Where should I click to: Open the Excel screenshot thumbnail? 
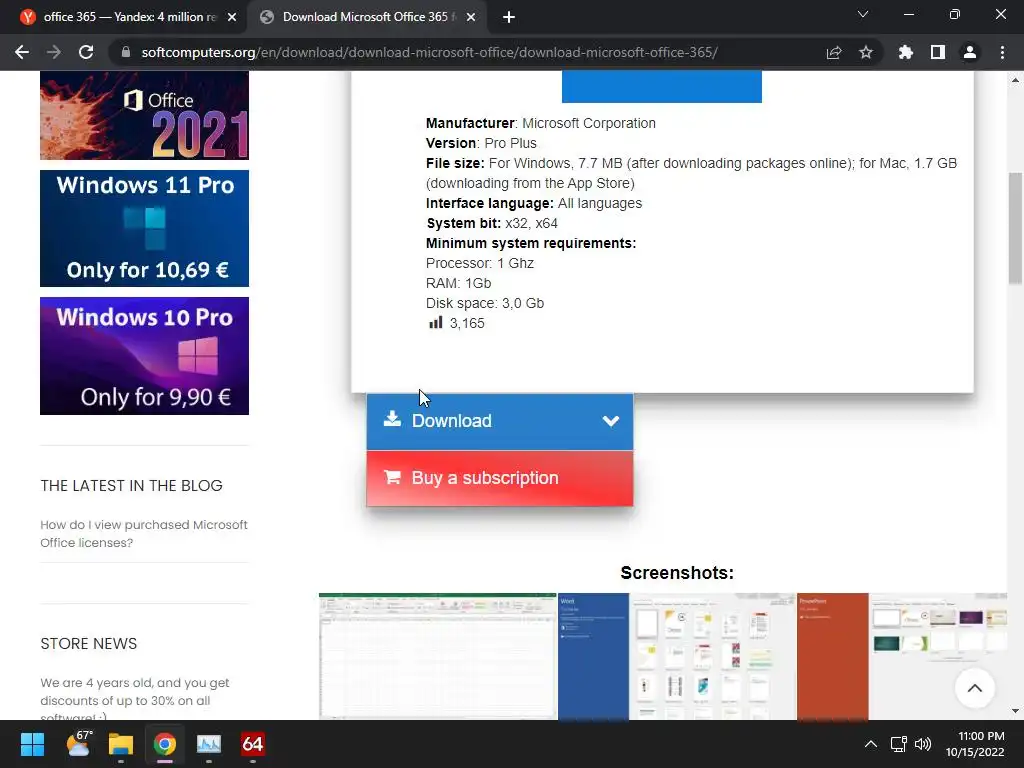click(x=438, y=656)
